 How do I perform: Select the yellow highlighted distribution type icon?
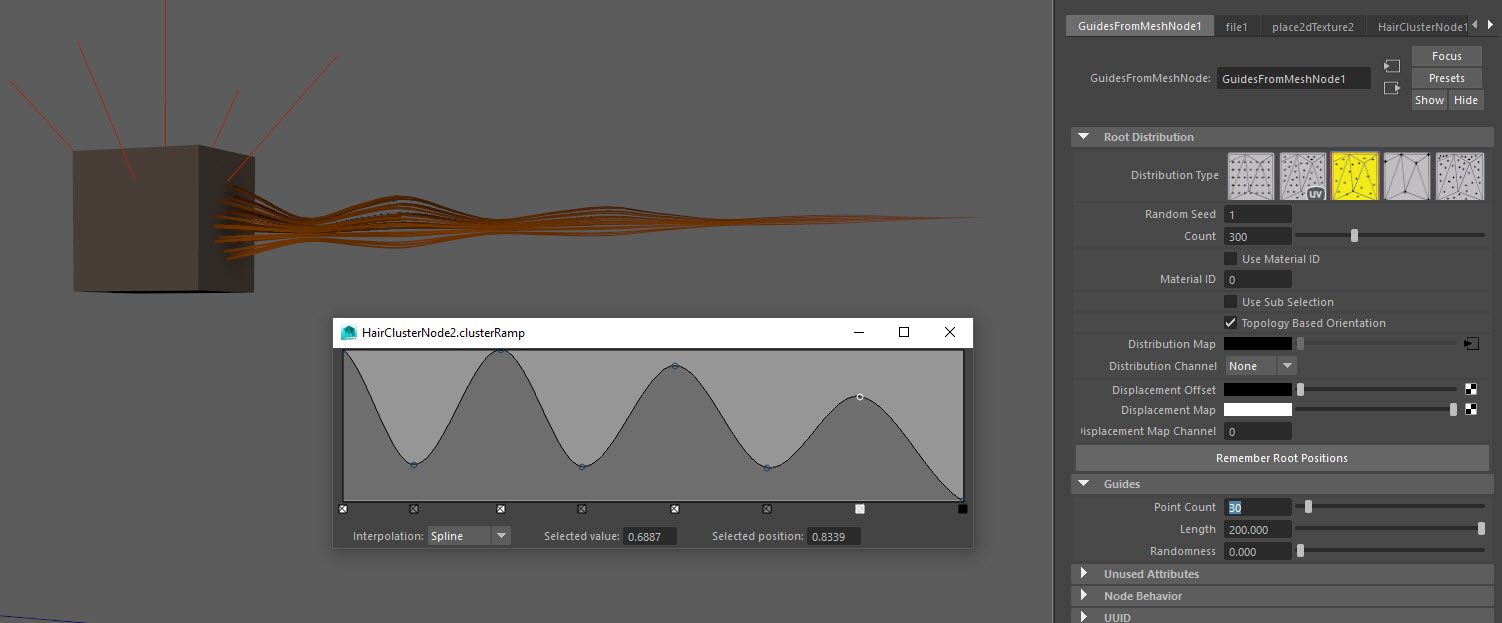pos(1355,176)
